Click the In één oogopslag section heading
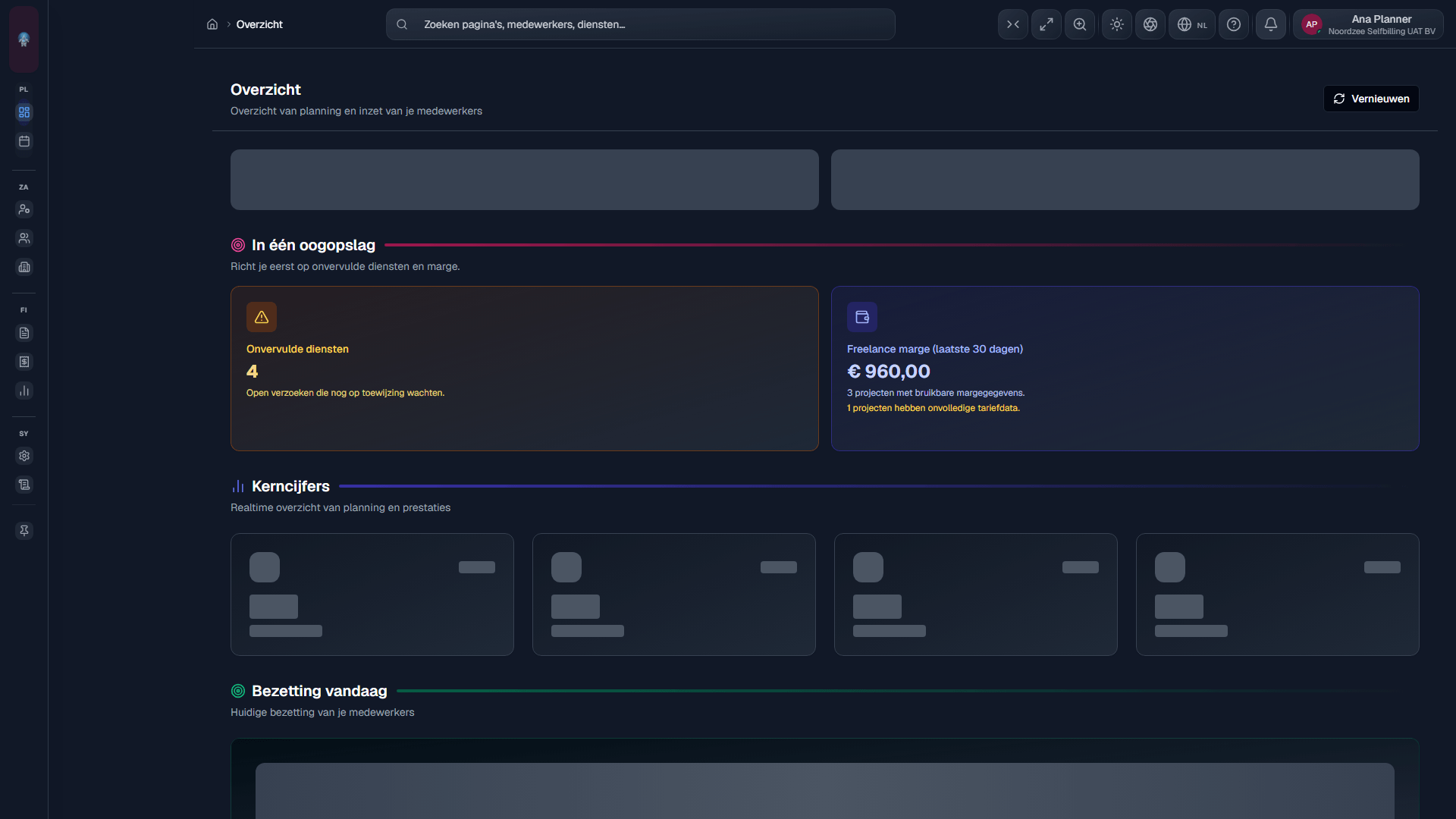The image size is (1456, 819). pyautogui.click(x=313, y=245)
